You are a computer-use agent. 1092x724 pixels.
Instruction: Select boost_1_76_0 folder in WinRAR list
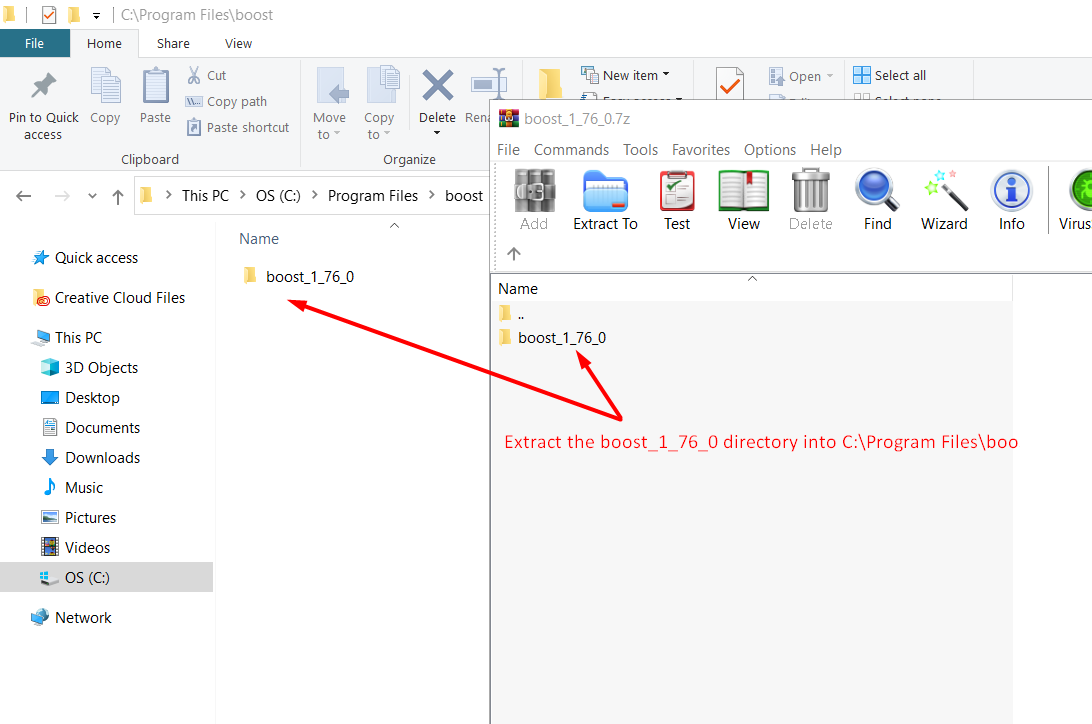[x=553, y=338]
